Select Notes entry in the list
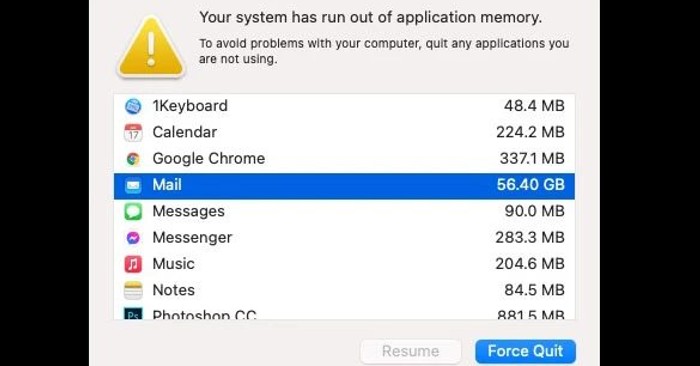The image size is (700, 366). tap(344, 291)
